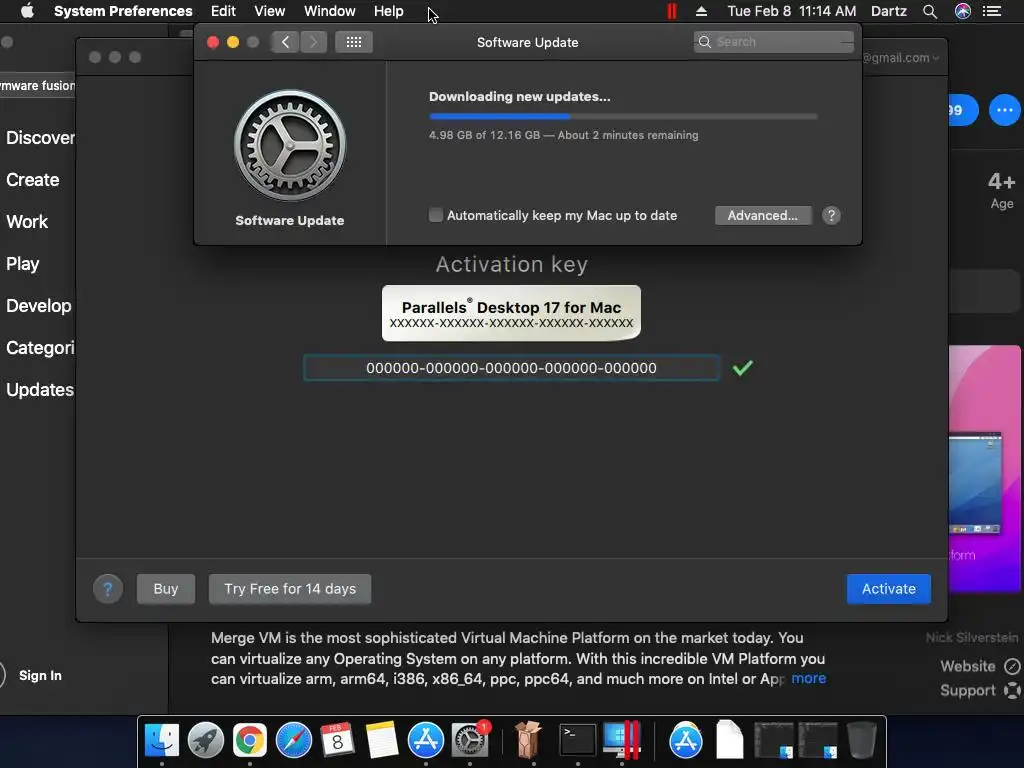Open the Support link in App Store
The width and height of the screenshot is (1024, 768).
point(979,690)
